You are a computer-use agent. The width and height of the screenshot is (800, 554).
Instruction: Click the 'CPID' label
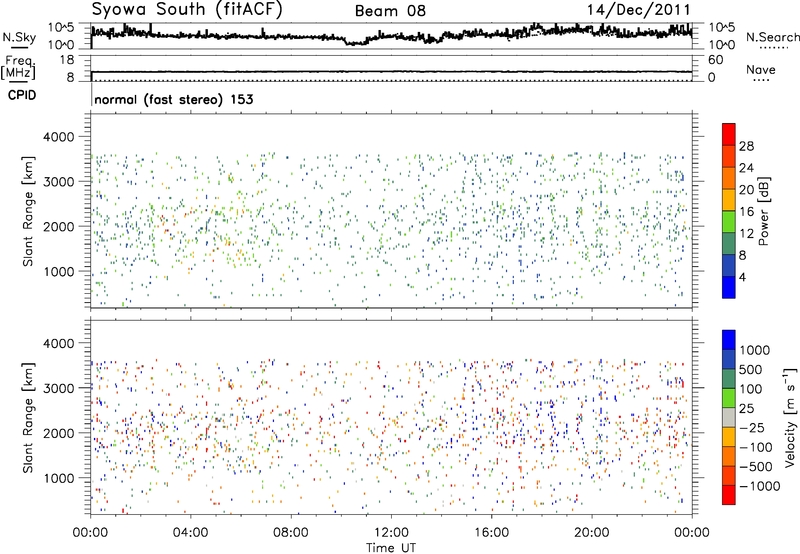tap(22, 95)
